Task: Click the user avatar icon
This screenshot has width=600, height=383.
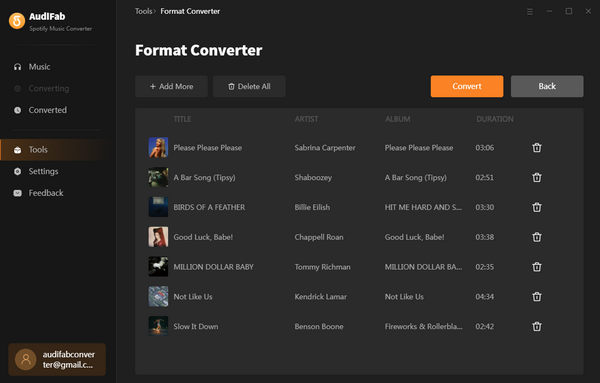Action: [x=26, y=359]
